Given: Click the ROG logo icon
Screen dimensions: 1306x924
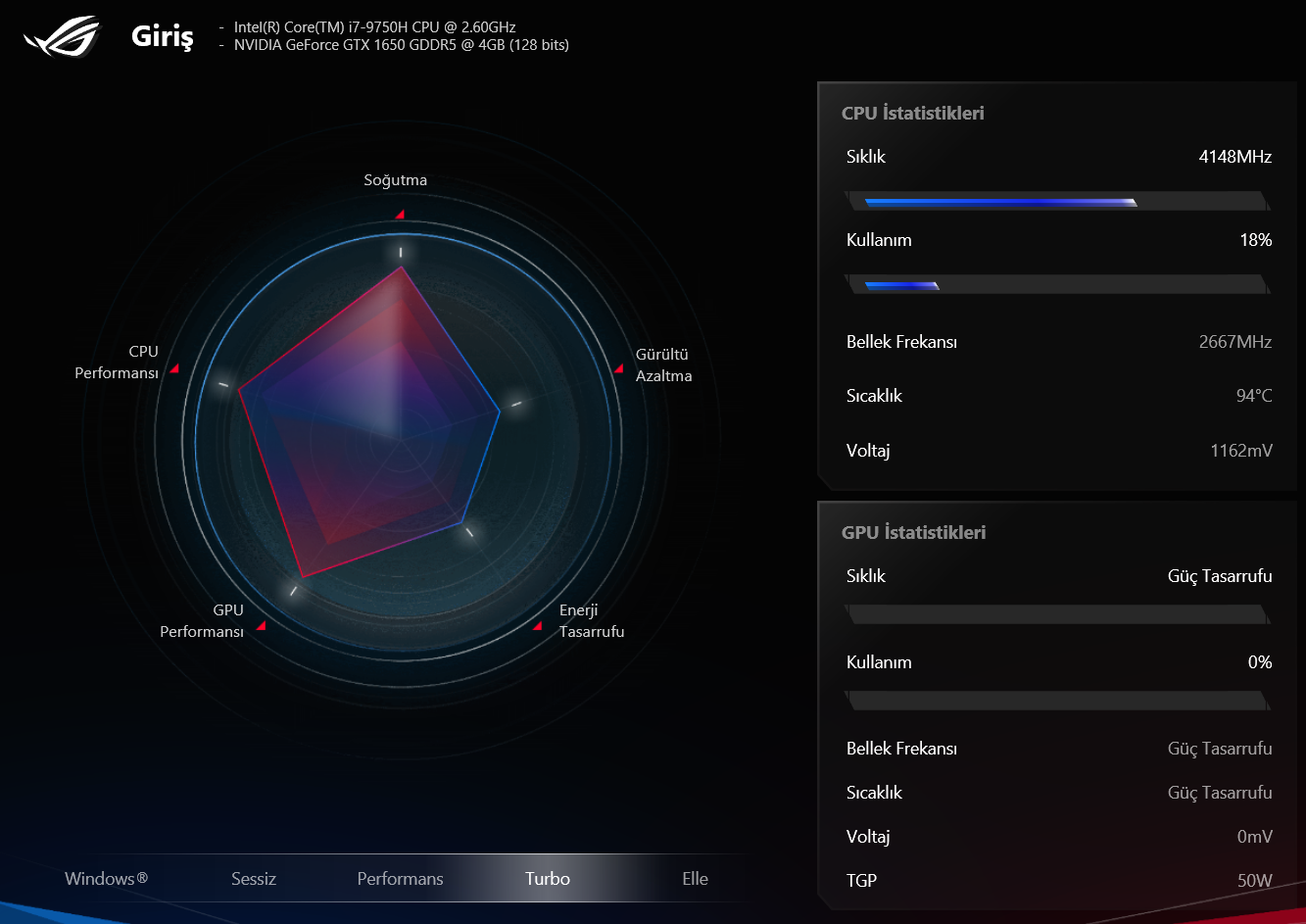Looking at the screenshot, I should click(x=62, y=36).
